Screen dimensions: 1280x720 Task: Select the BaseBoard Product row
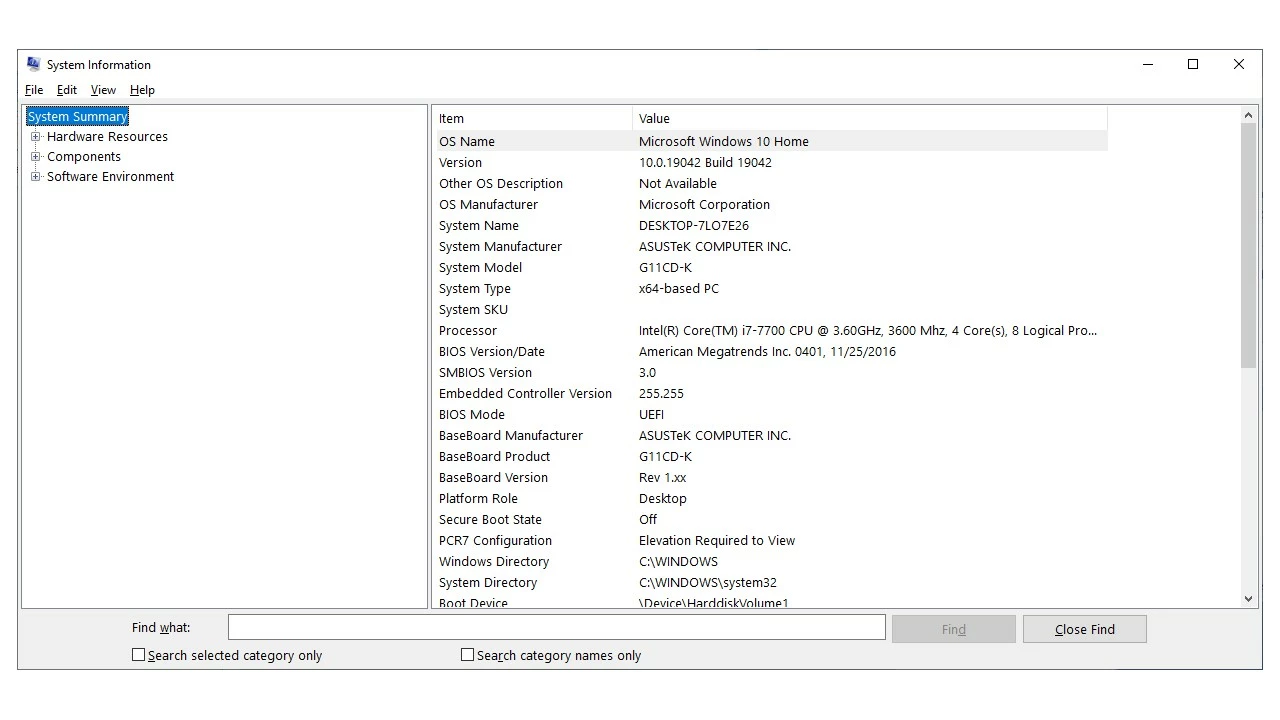coord(771,456)
